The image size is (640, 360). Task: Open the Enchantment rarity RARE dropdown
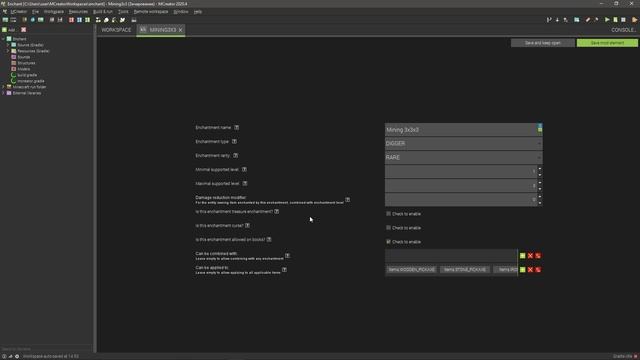[463, 158]
